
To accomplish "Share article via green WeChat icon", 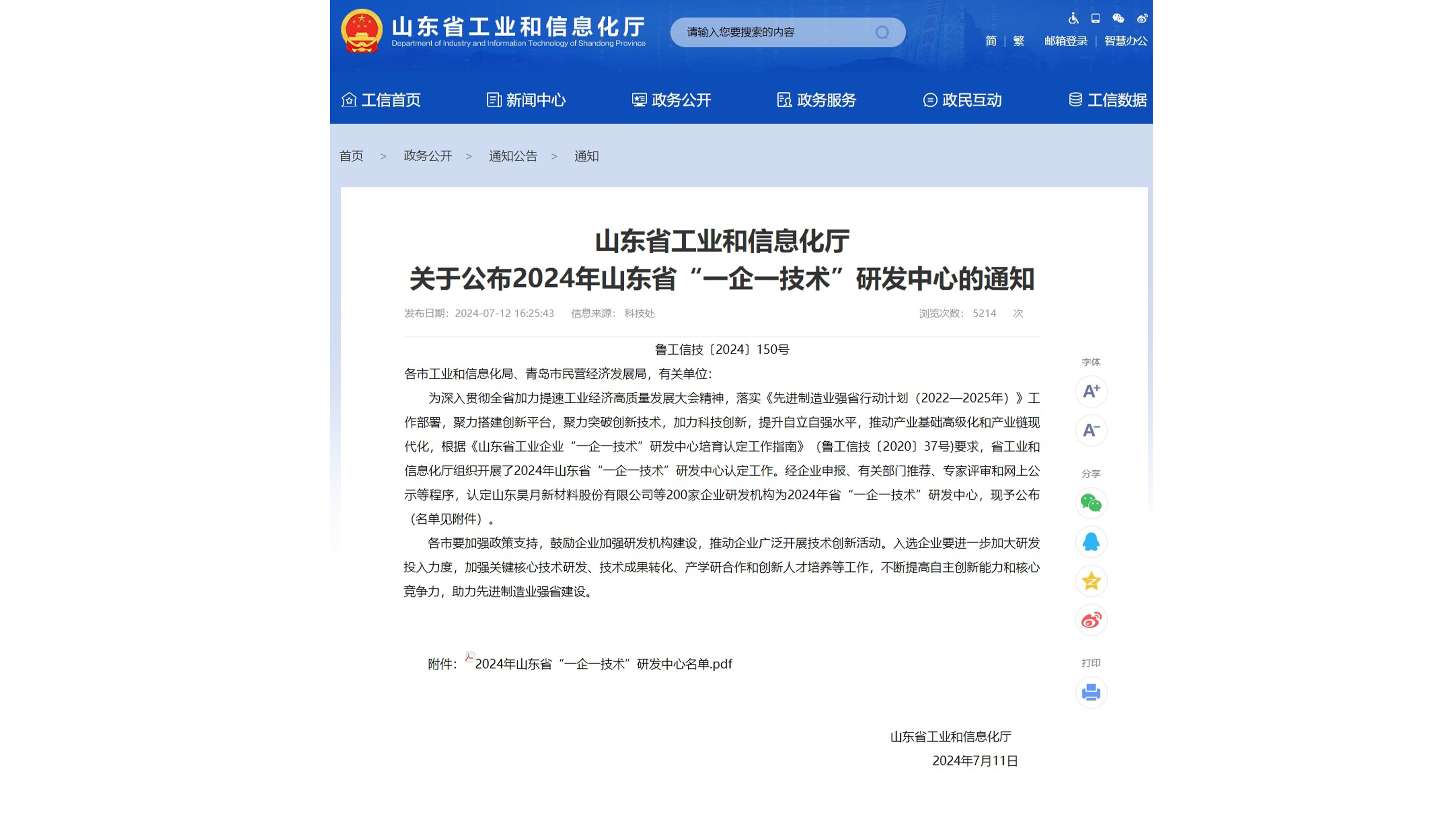I will (1091, 502).
